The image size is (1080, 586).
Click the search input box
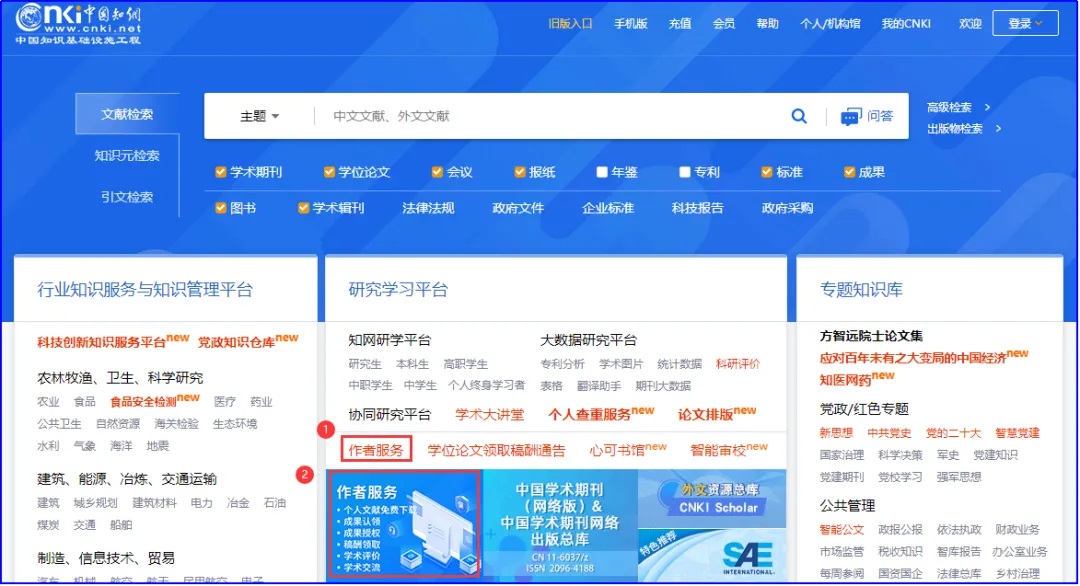click(551, 116)
